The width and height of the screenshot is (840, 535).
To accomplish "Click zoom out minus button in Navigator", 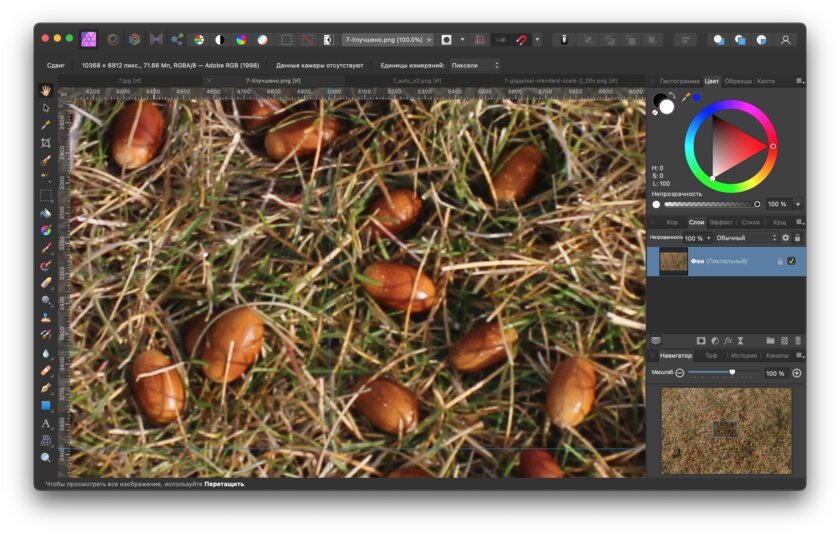I will (680, 373).
